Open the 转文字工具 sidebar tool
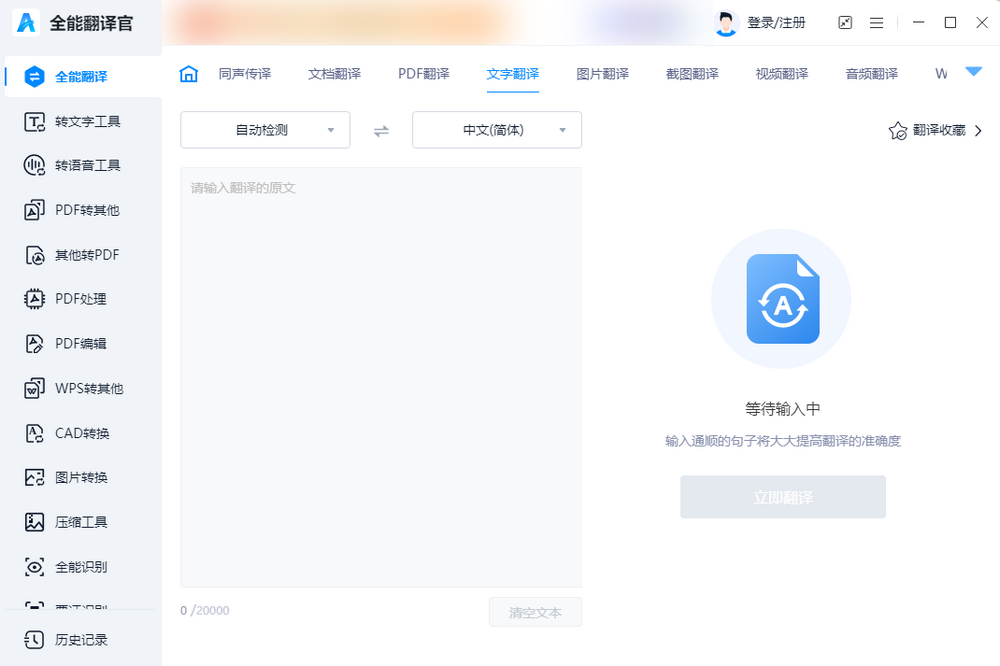Viewport: 1000px width, 666px height. pyautogui.click(x=80, y=121)
